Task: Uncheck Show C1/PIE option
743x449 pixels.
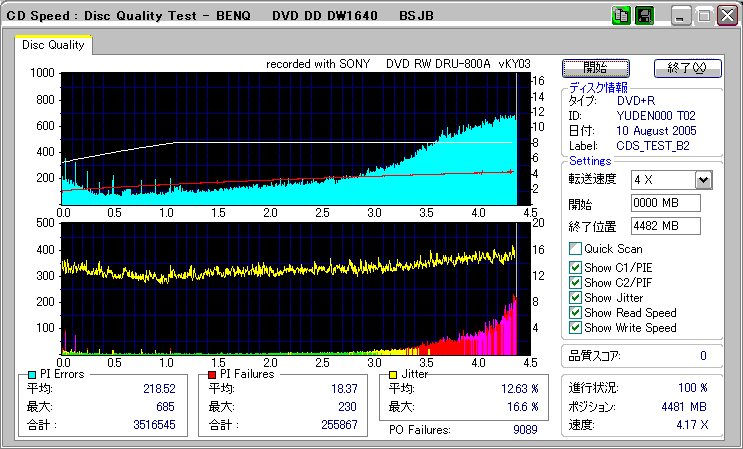Action: [x=574, y=267]
